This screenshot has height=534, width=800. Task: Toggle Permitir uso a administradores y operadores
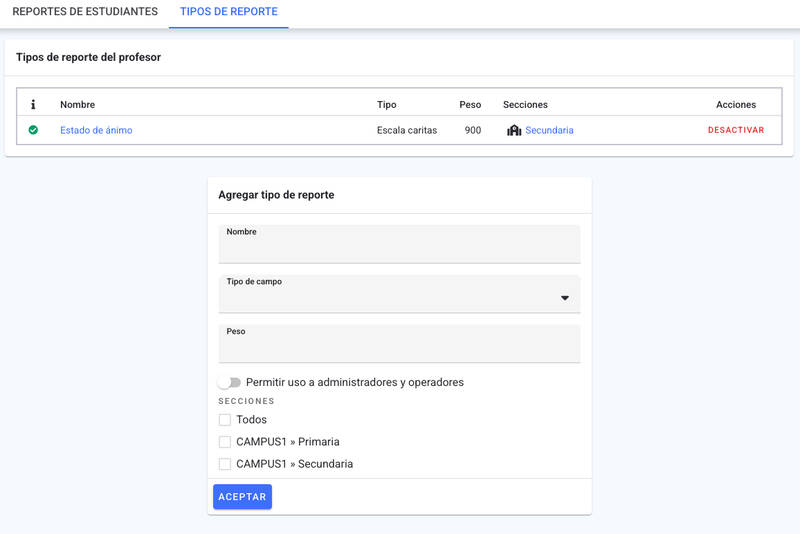click(x=229, y=383)
